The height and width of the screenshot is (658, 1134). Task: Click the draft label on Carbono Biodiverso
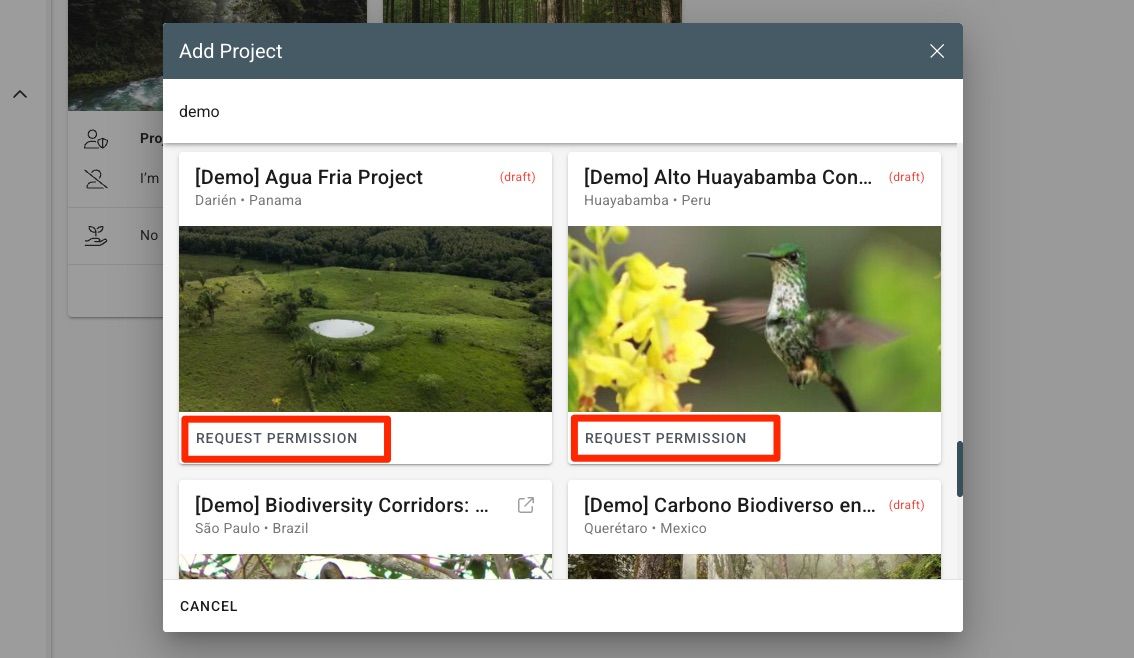pyautogui.click(x=906, y=505)
